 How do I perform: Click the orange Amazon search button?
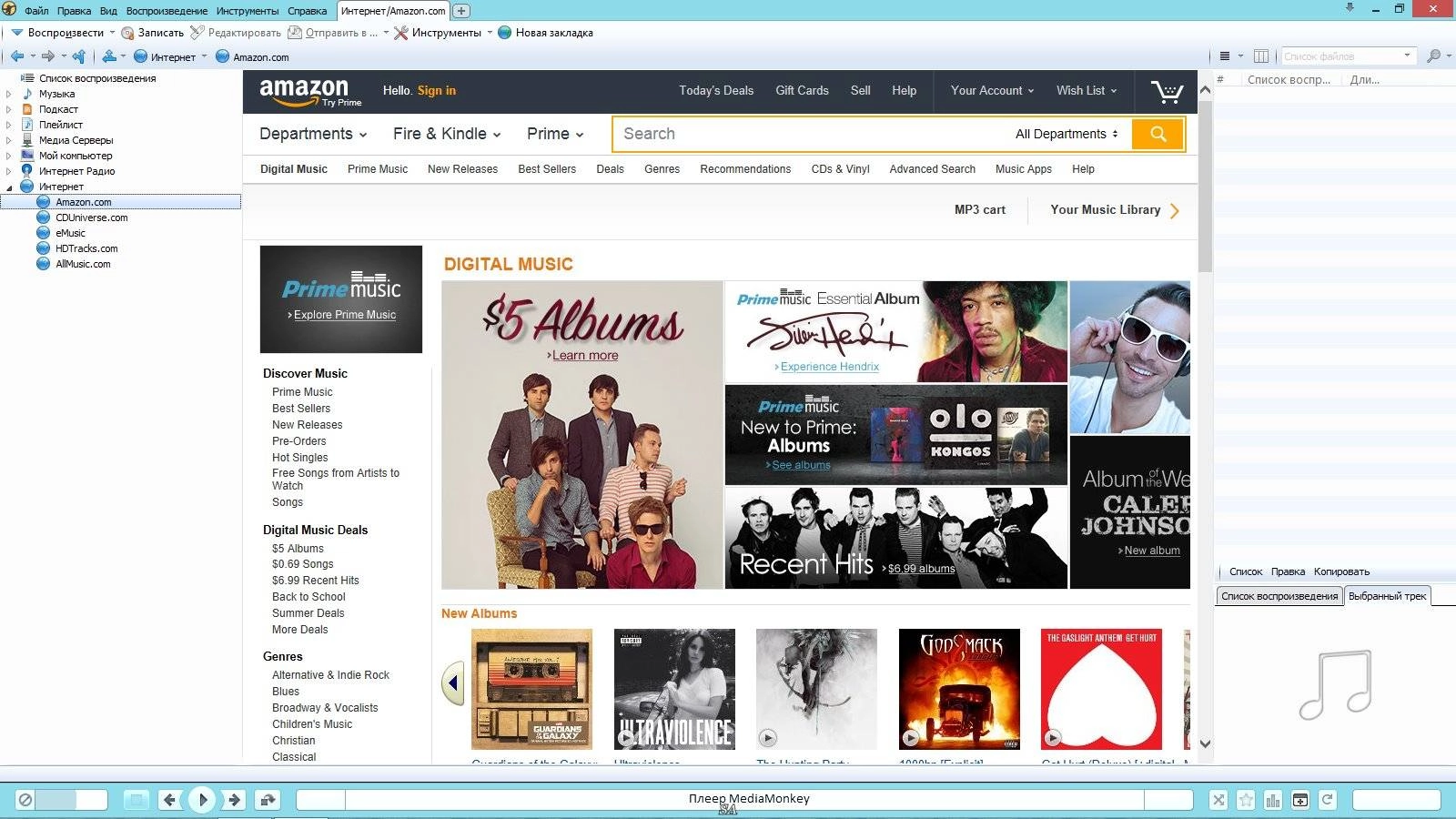pos(1158,134)
